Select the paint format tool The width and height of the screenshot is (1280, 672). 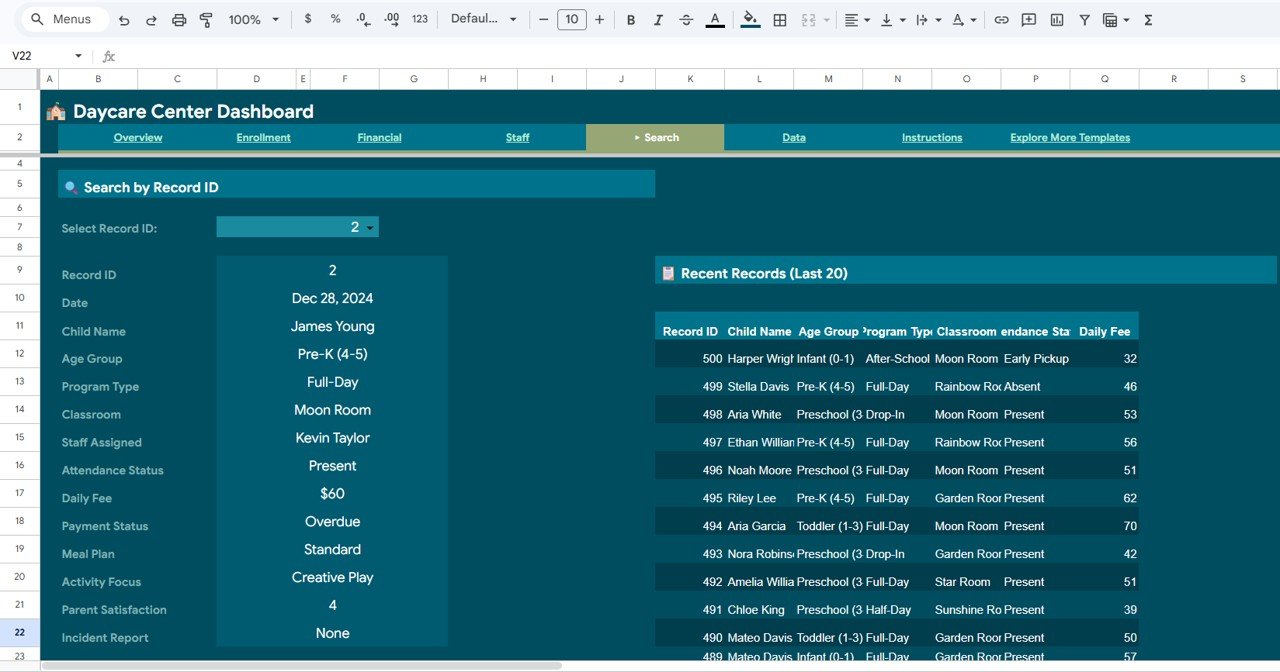point(206,20)
